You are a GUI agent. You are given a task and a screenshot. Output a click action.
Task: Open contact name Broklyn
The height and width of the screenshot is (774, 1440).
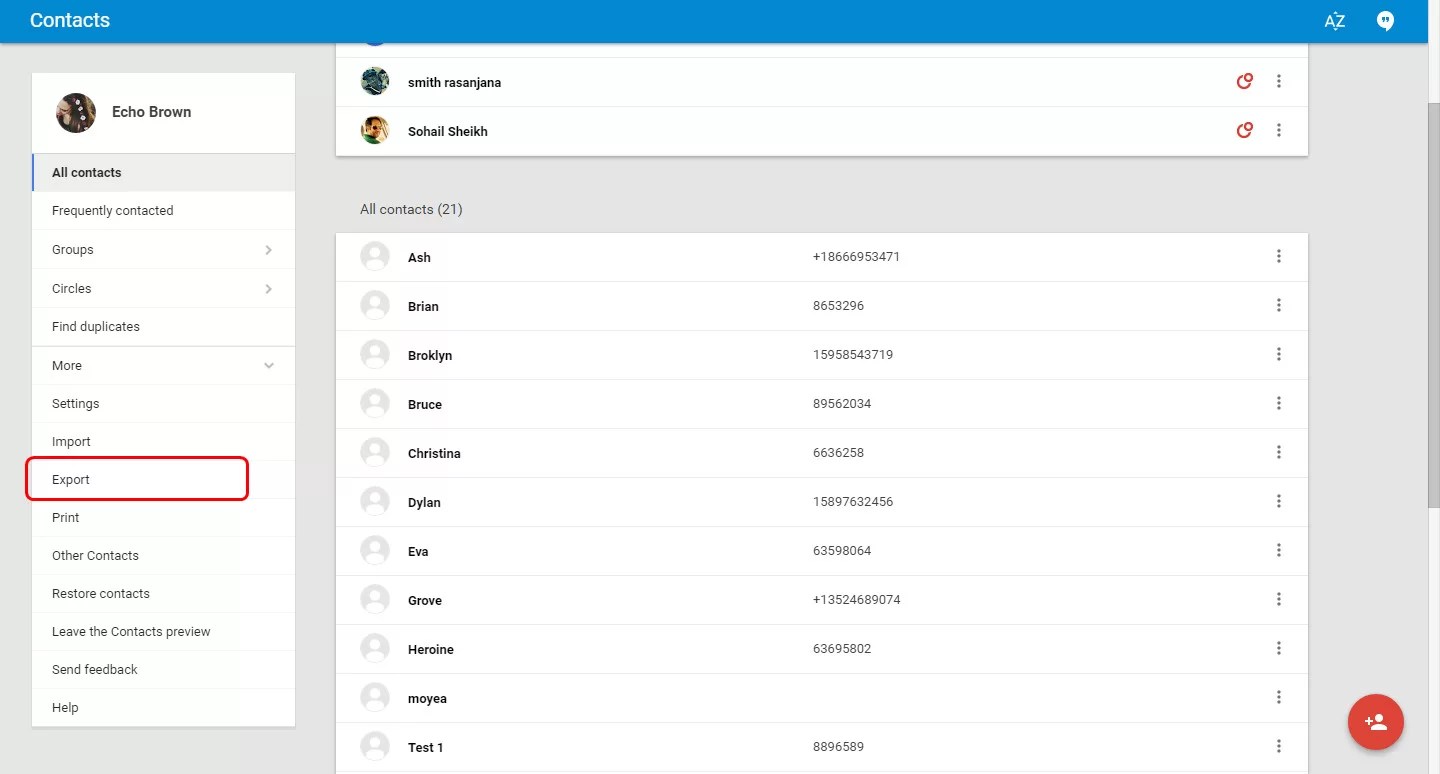click(430, 356)
